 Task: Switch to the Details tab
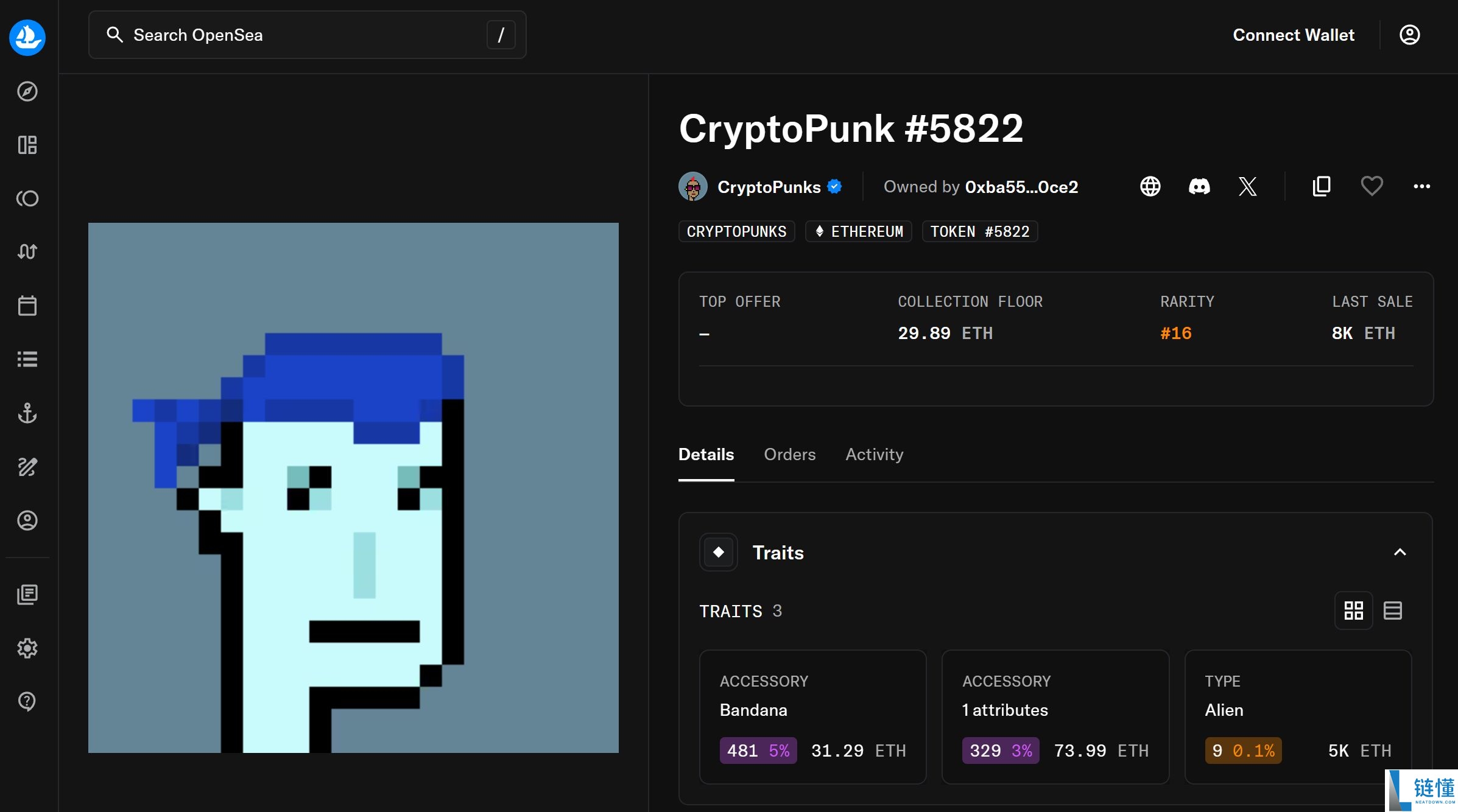[706, 455]
